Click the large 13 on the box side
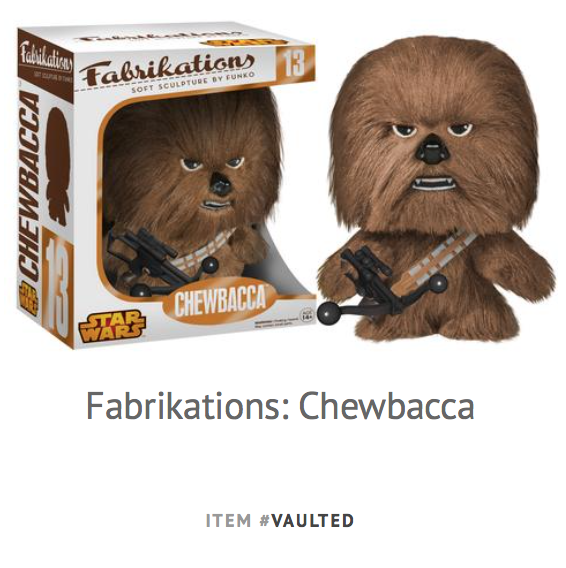The image size is (566, 568). point(57,286)
